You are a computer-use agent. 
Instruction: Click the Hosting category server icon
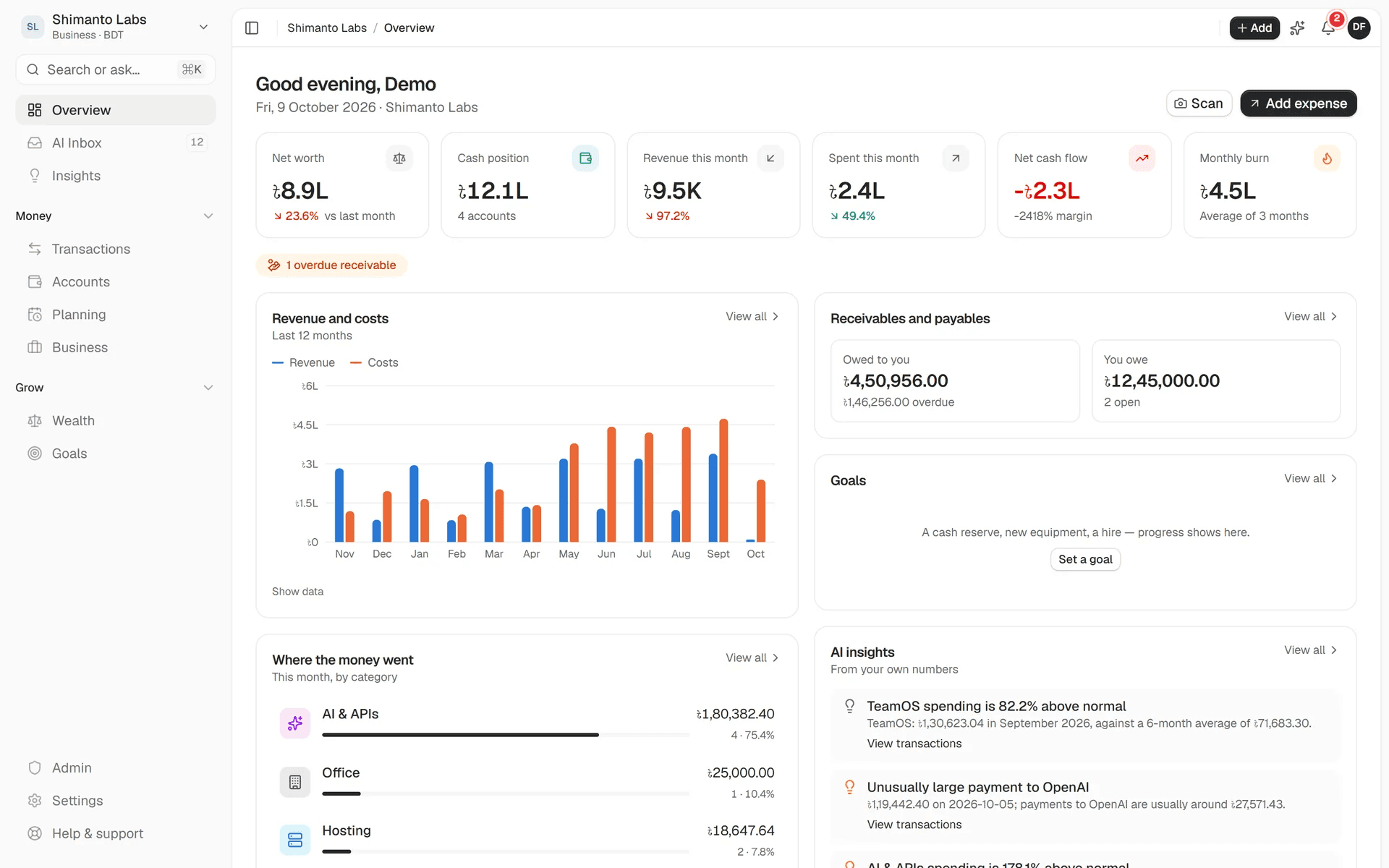pos(295,840)
